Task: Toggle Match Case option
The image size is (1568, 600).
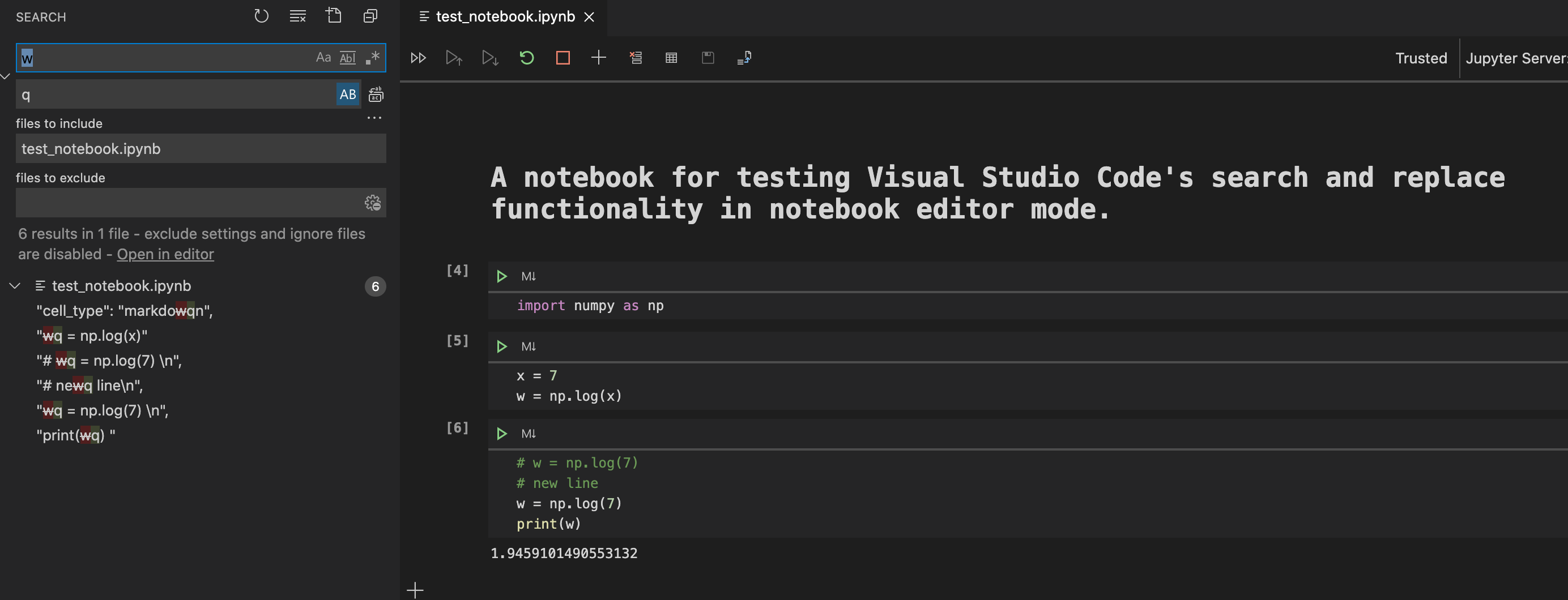Action: [x=323, y=57]
